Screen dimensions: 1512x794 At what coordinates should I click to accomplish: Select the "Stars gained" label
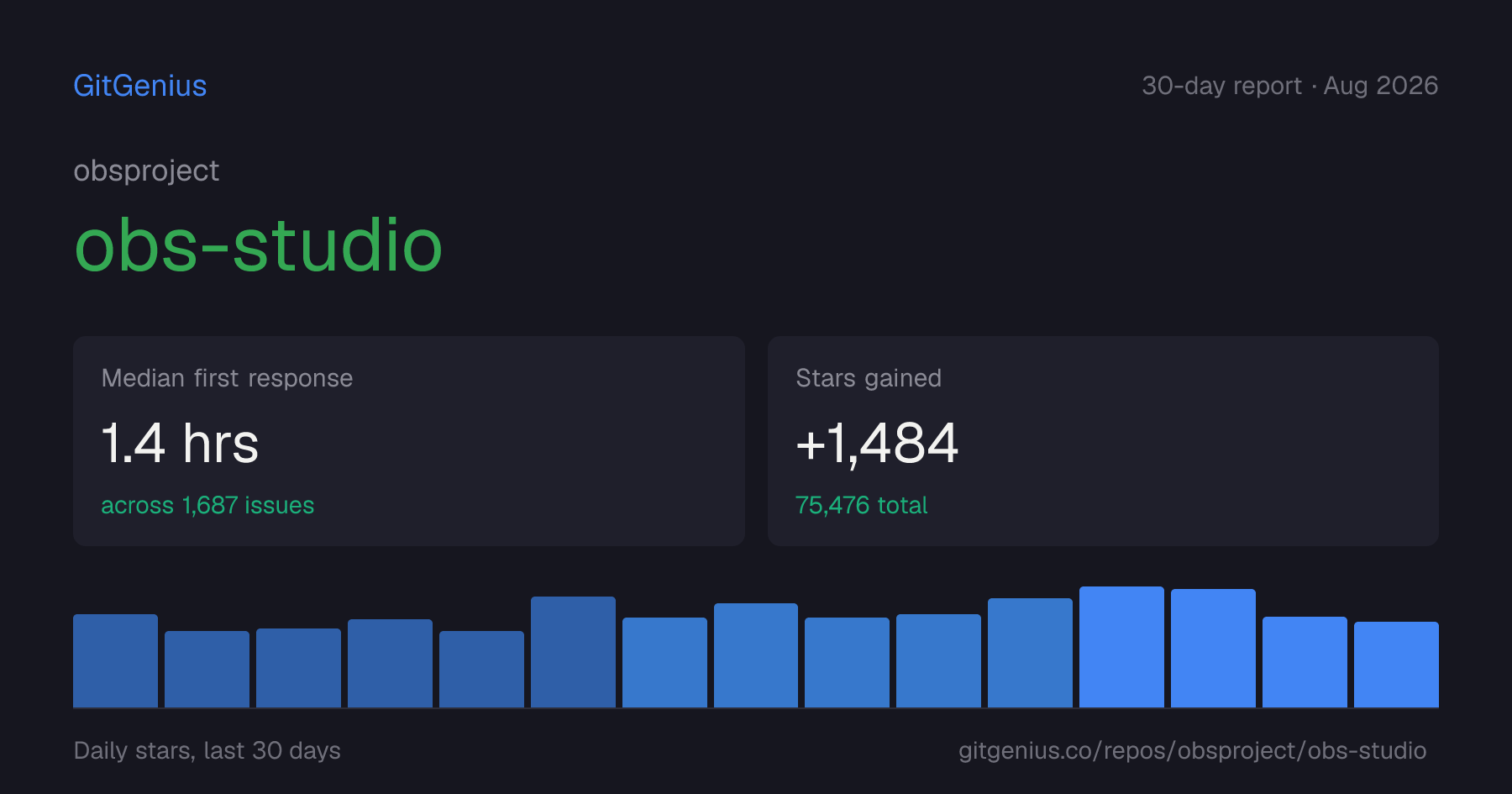[x=869, y=378]
